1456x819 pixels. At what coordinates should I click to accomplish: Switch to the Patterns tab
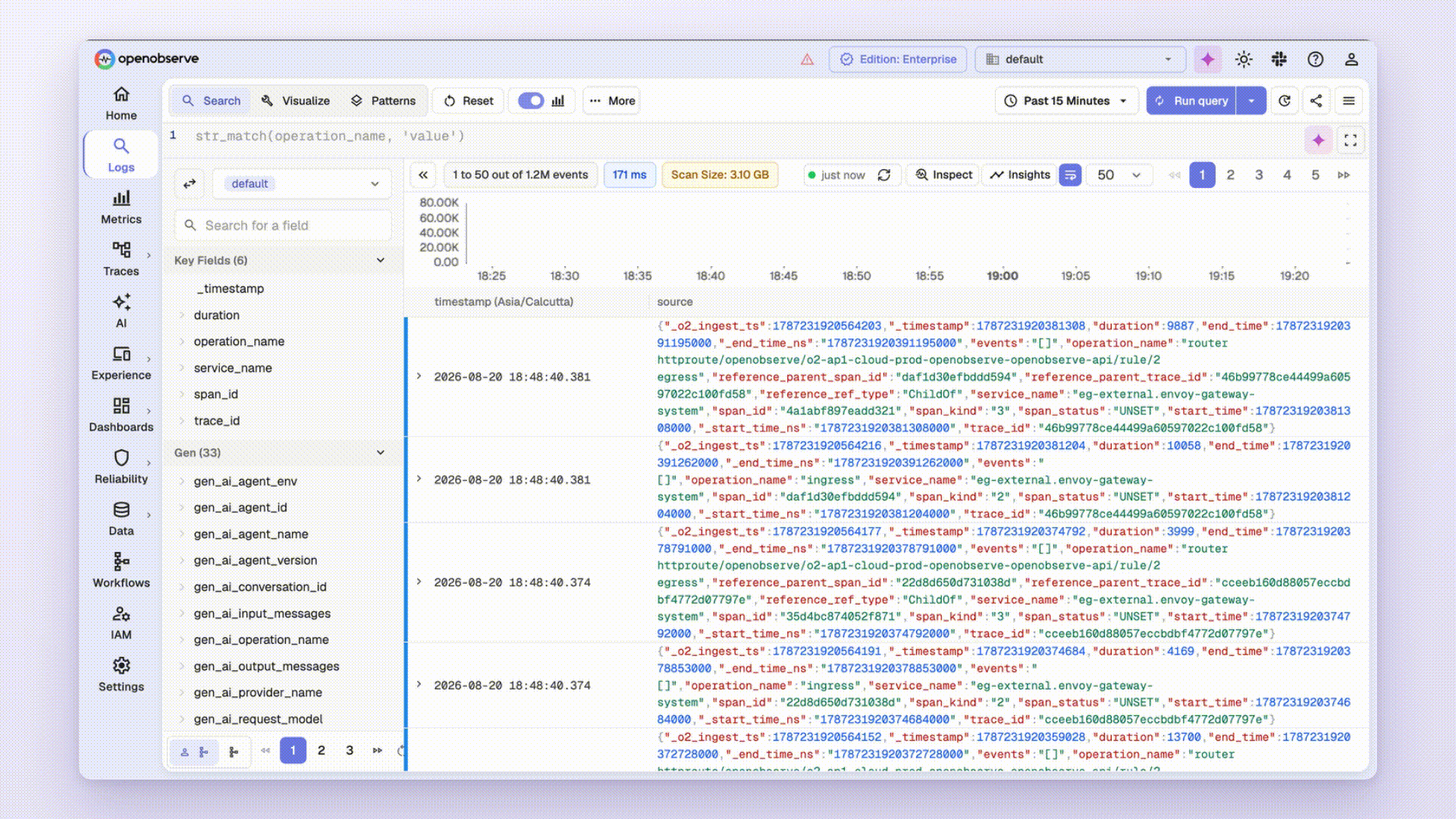(383, 101)
